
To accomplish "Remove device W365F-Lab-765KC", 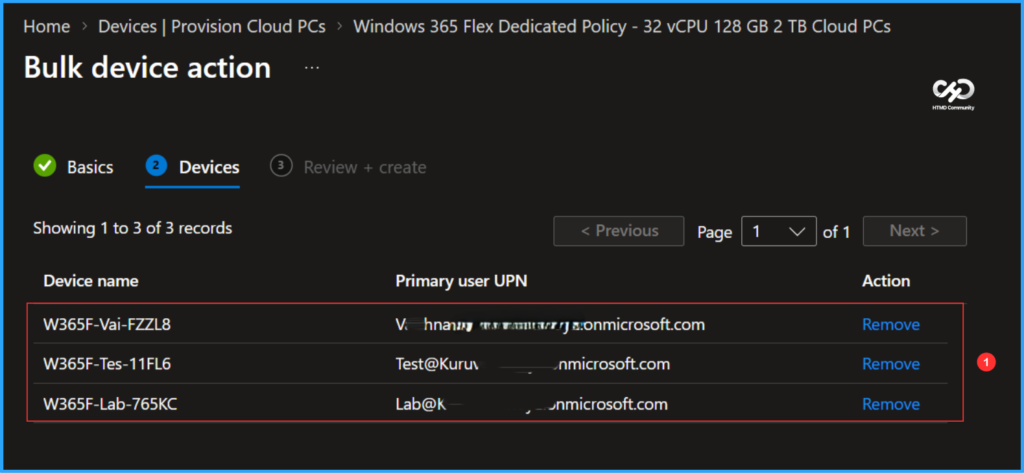I will point(891,404).
